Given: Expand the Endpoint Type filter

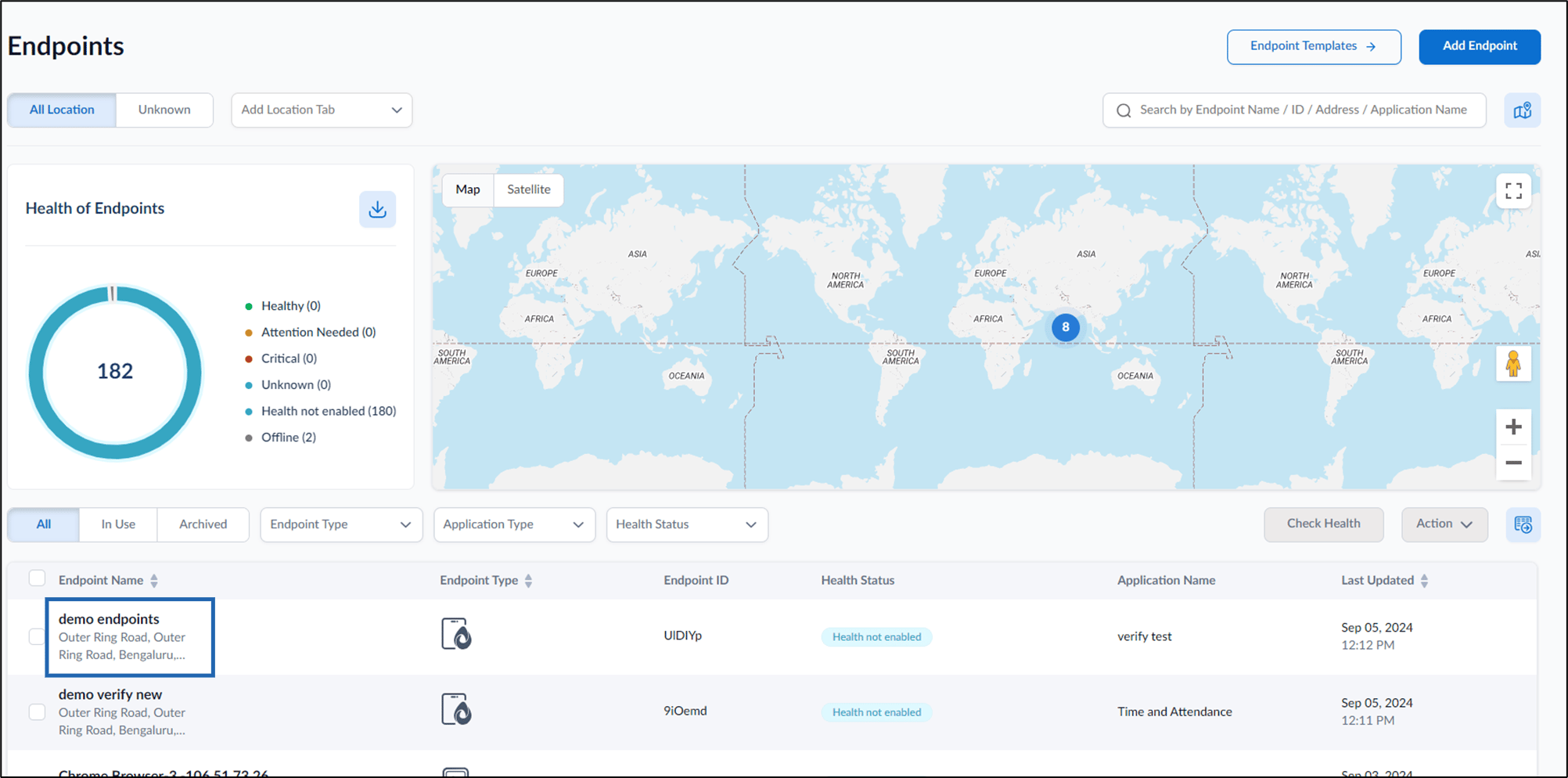Looking at the screenshot, I should [x=341, y=524].
